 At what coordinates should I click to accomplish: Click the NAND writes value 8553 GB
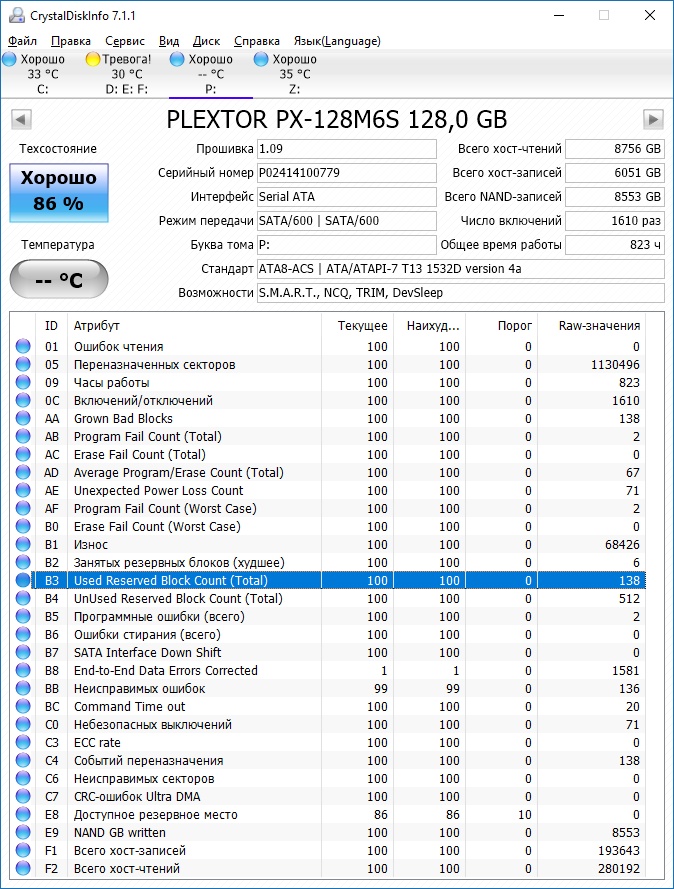click(x=615, y=197)
